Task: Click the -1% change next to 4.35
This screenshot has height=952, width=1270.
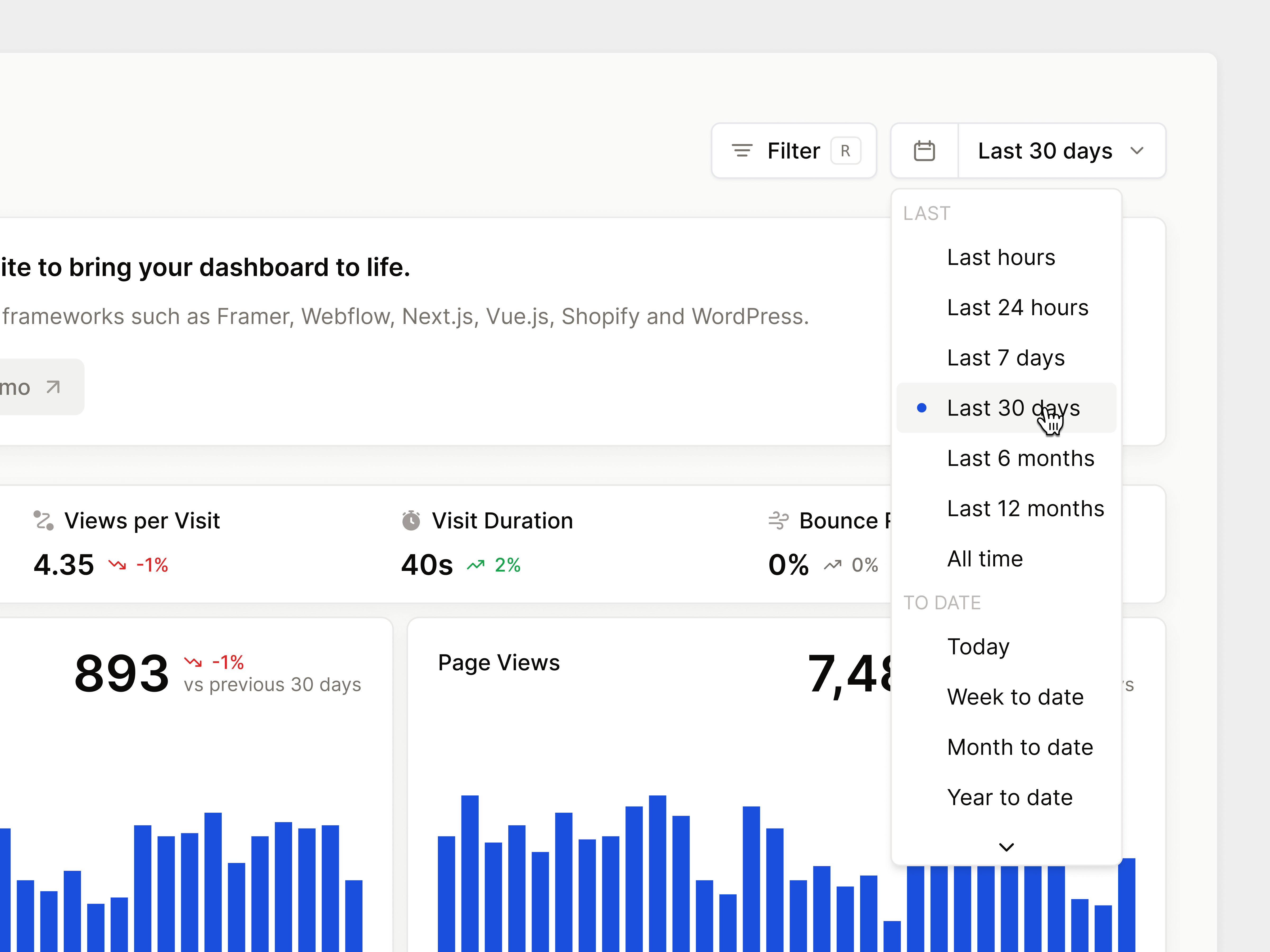Action: pos(152,565)
